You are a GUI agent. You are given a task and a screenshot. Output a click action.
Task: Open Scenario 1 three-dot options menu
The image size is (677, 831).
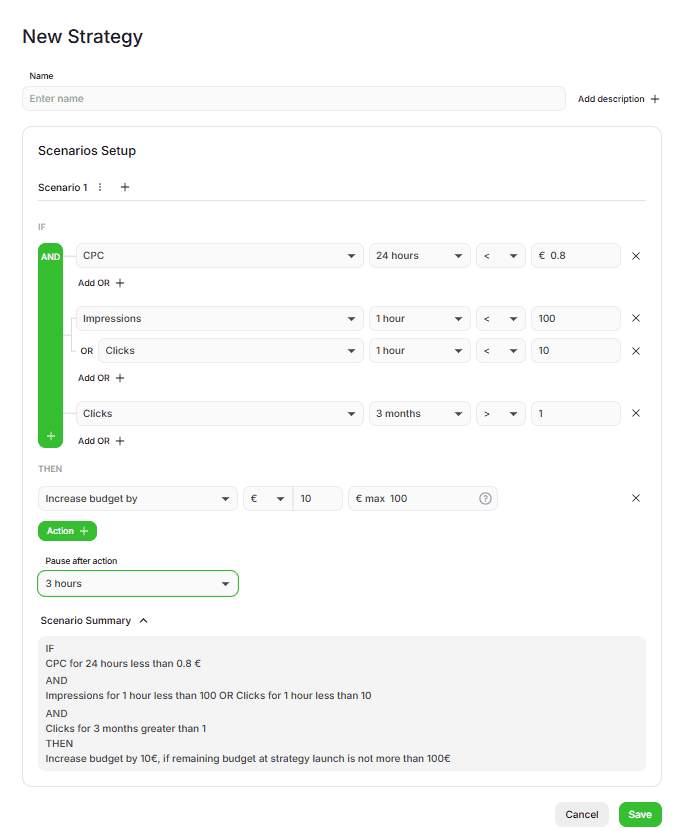click(x=99, y=187)
